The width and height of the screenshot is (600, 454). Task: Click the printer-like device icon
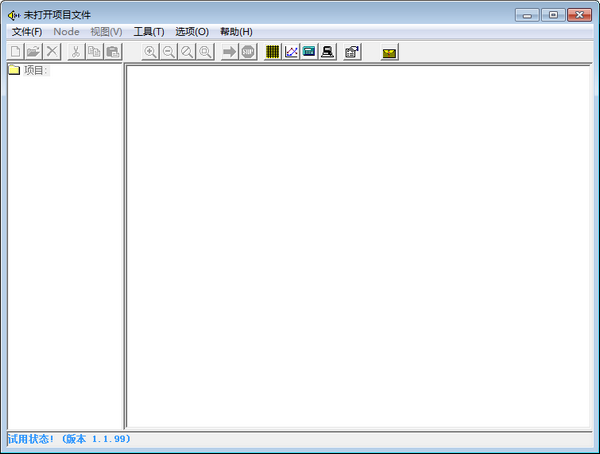pos(327,52)
